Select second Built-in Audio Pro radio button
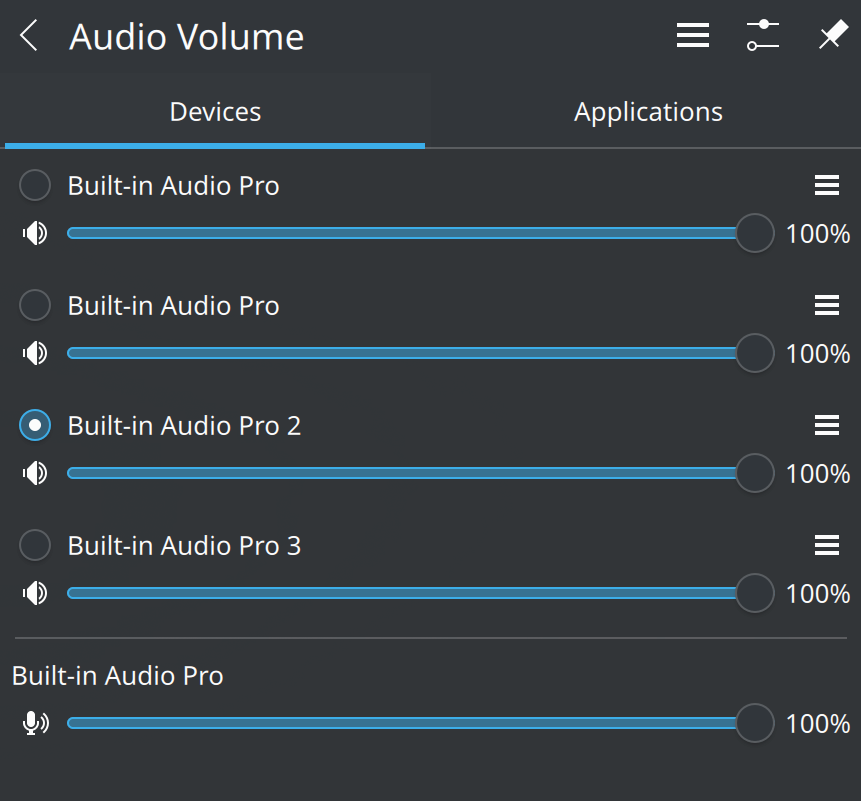This screenshot has width=861, height=801. 35,305
